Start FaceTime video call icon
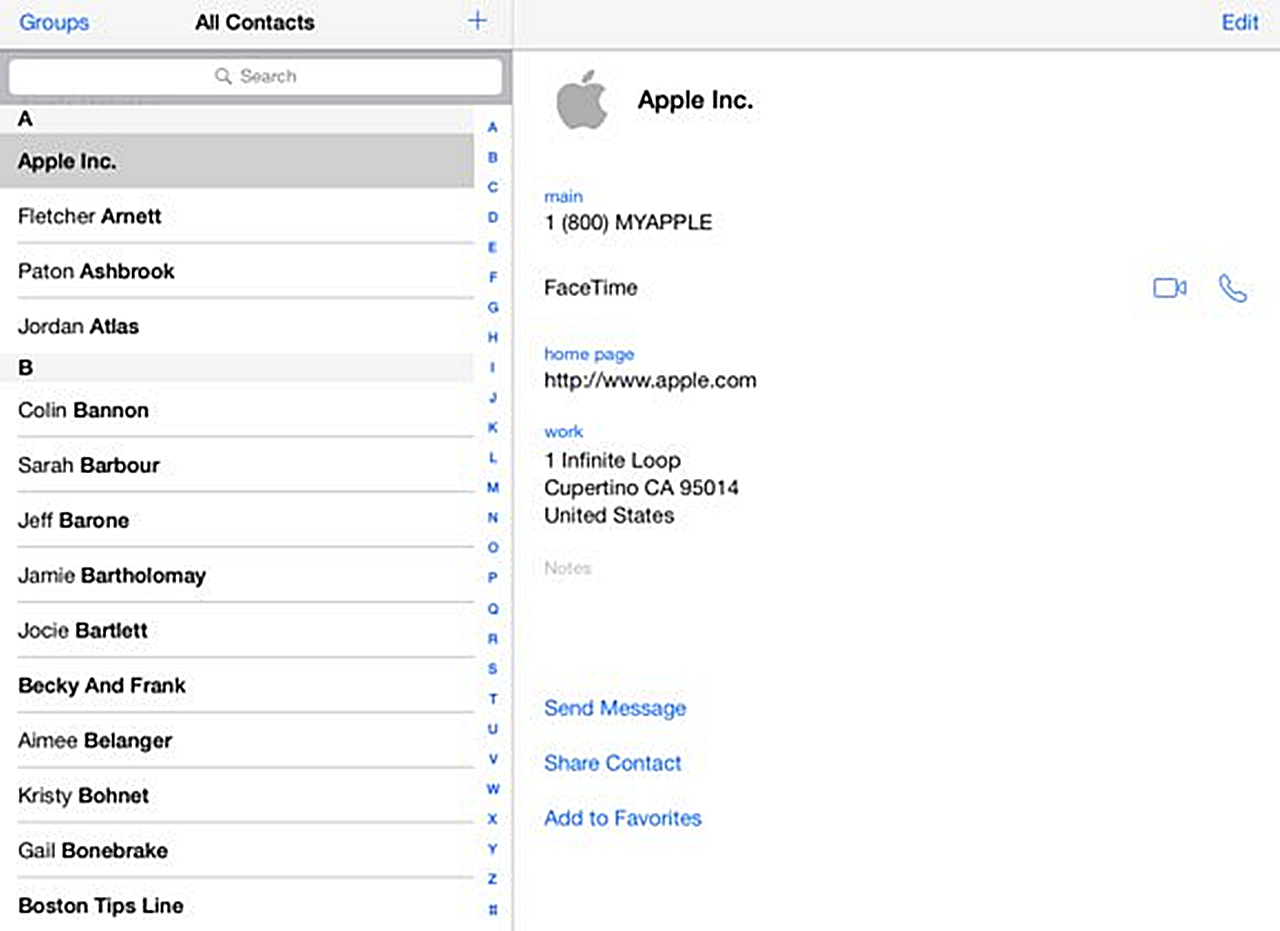The width and height of the screenshot is (1280, 931). [x=1169, y=288]
